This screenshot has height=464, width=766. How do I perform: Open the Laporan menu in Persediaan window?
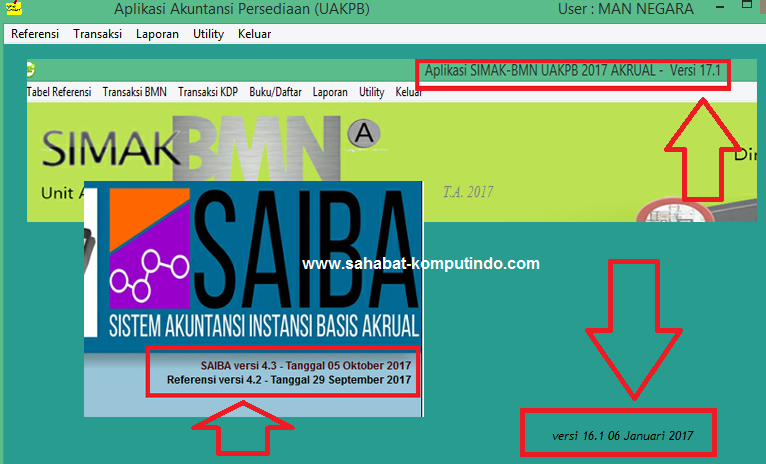pyautogui.click(x=157, y=34)
